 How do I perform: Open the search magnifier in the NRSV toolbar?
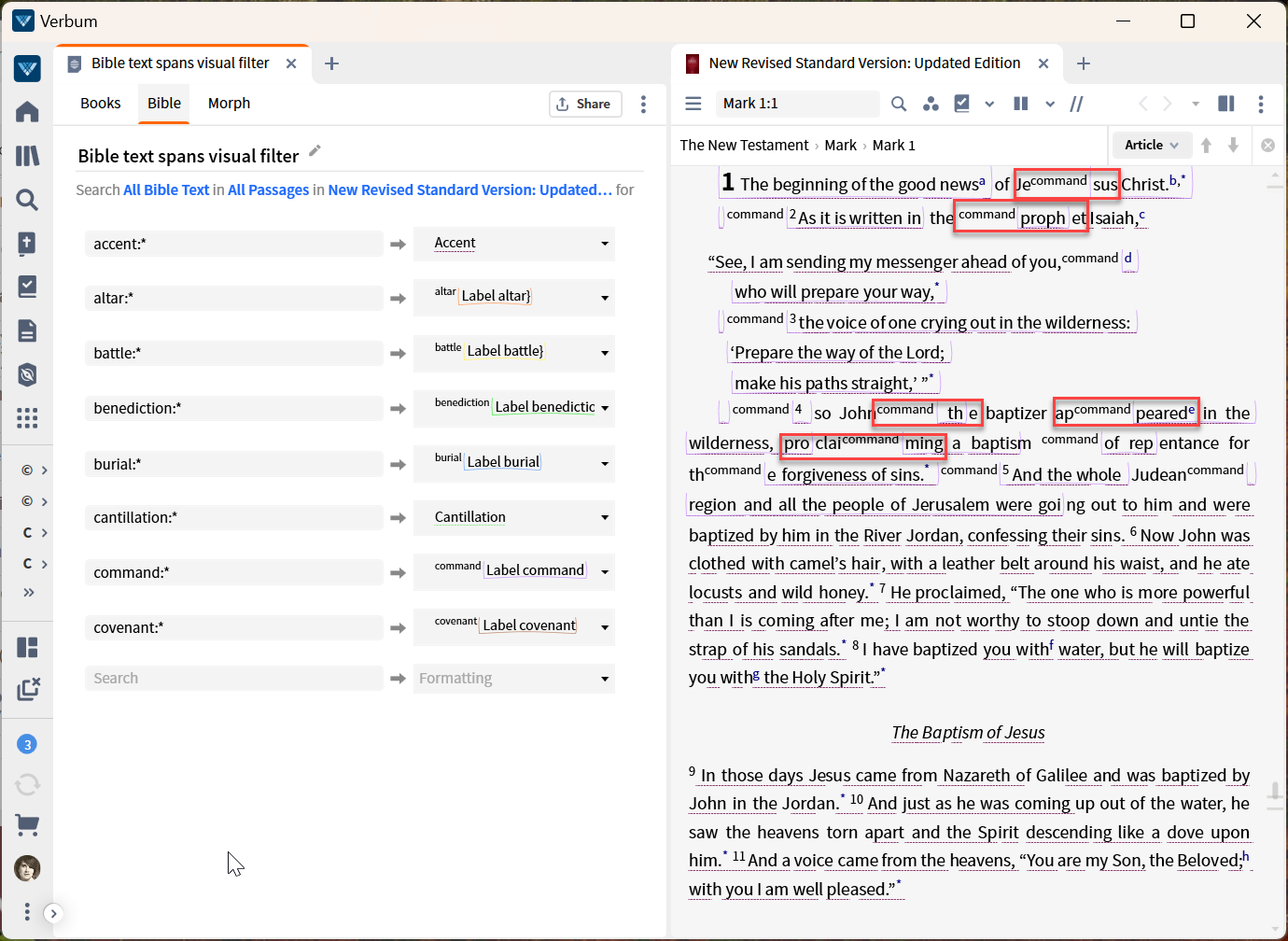[898, 104]
